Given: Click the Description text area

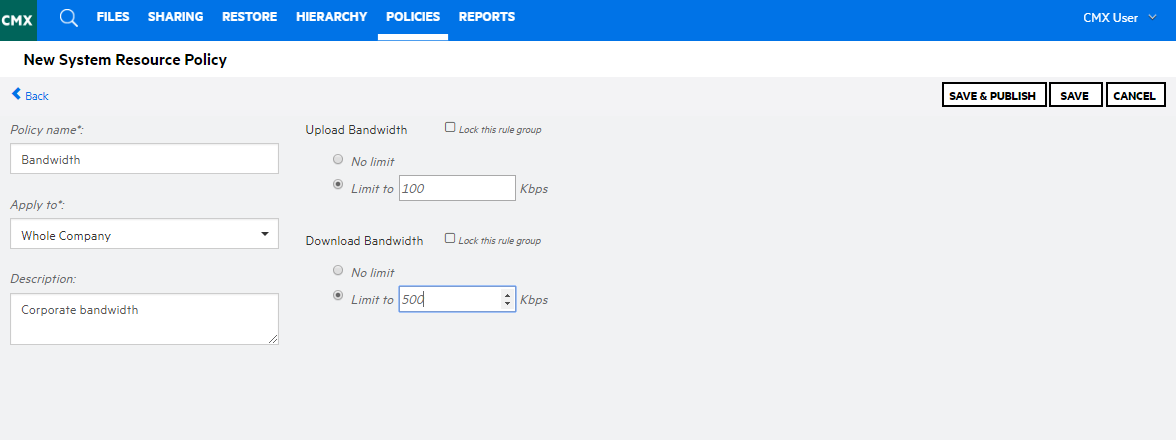Looking at the screenshot, I should click(144, 319).
